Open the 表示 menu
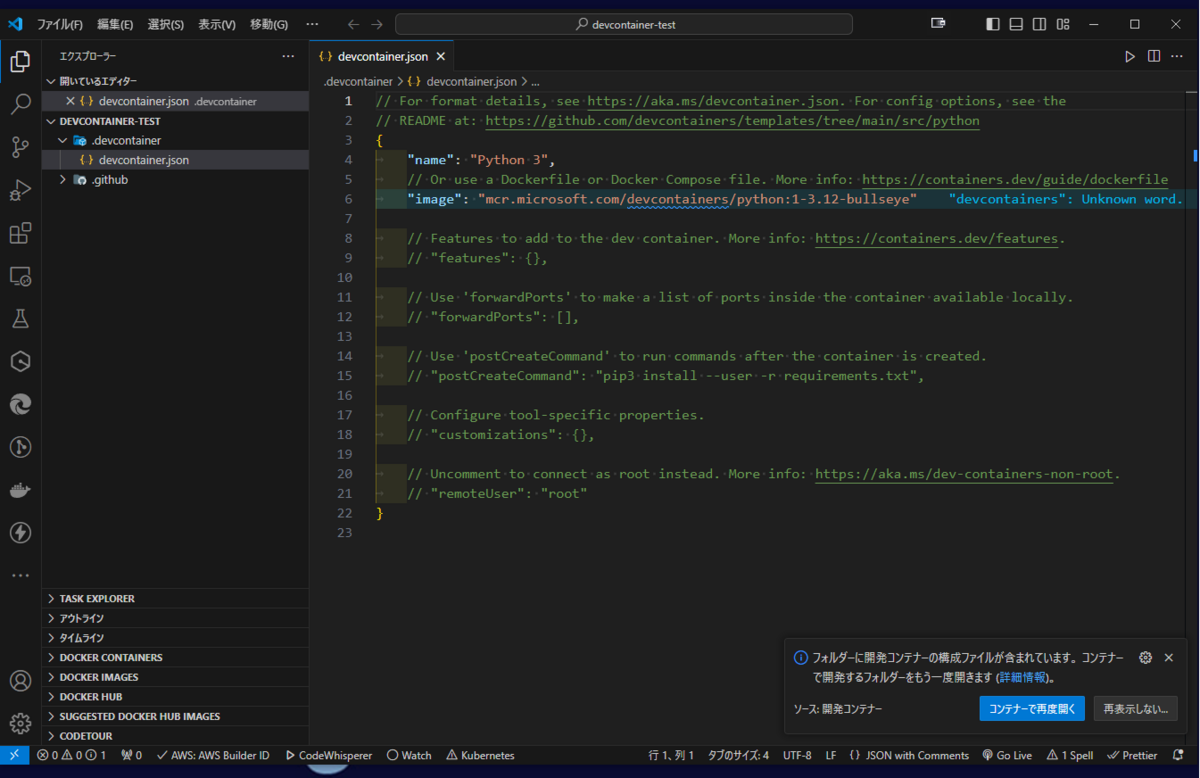The height and width of the screenshot is (778, 1200). point(216,24)
